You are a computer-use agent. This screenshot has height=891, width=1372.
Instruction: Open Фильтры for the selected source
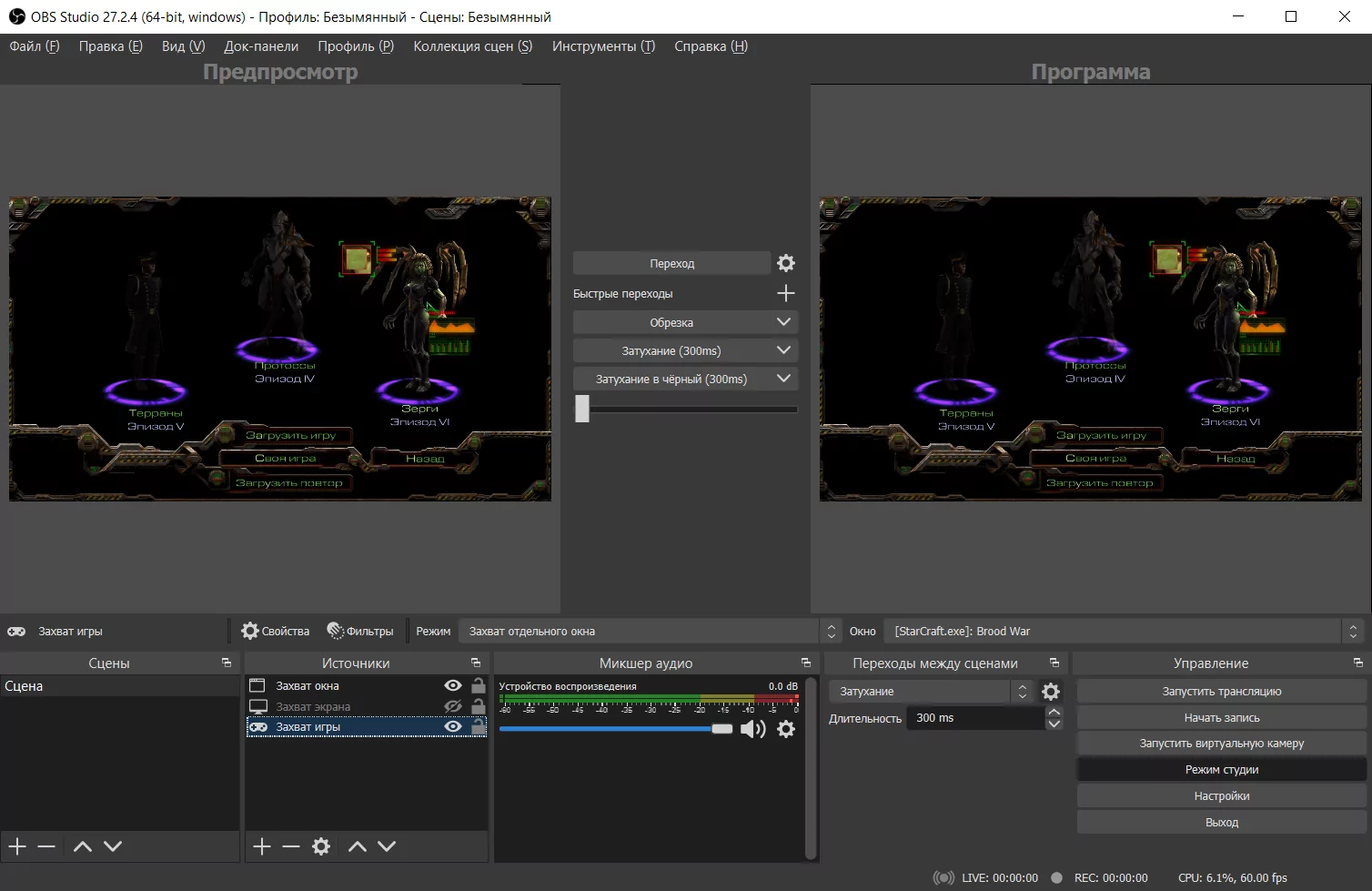(x=360, y=631)
